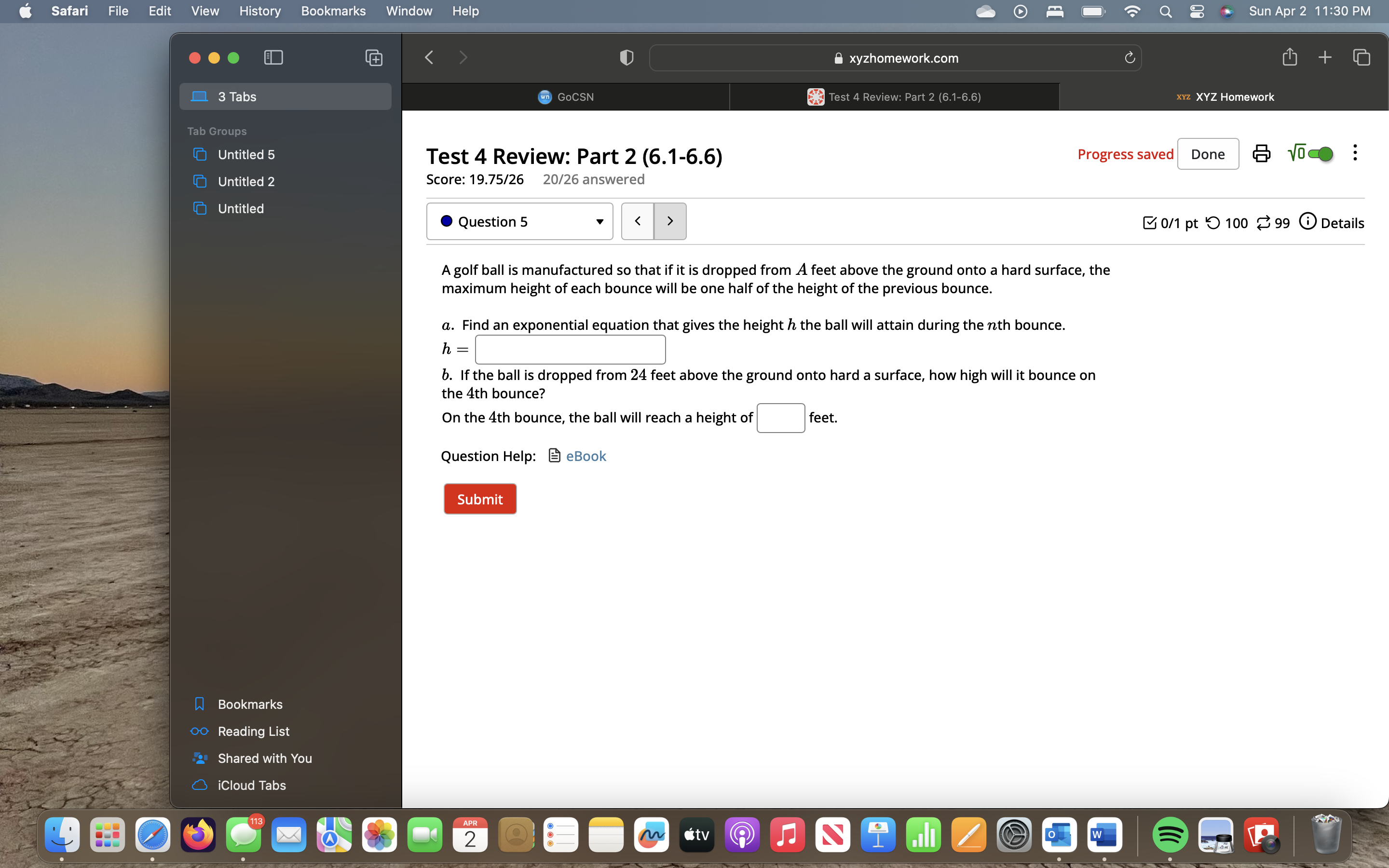The width and height of the screenshot is (1389, 868).
Task: Create new tab group icon
Action: click(x=374, y=57)
